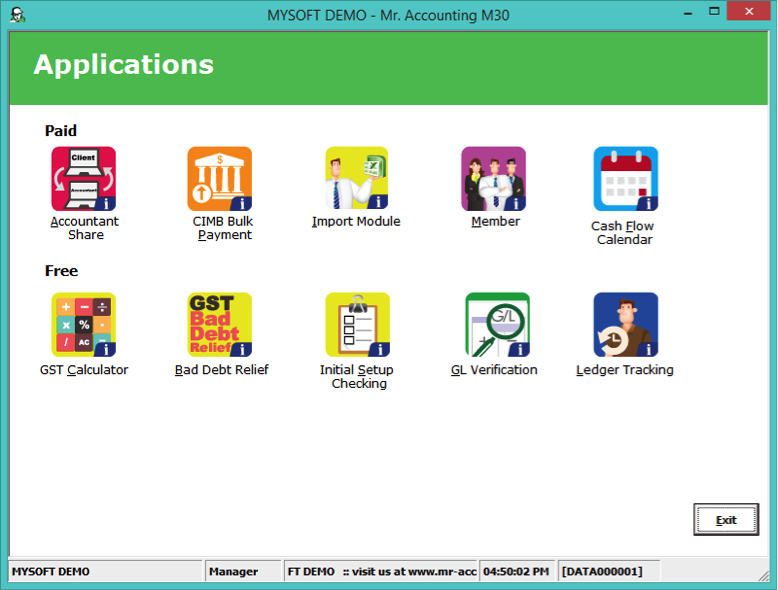Viewport: 778px width, 590px height.
Task: Click the info badge on Ledger Tracking
Action: point(648,349)
